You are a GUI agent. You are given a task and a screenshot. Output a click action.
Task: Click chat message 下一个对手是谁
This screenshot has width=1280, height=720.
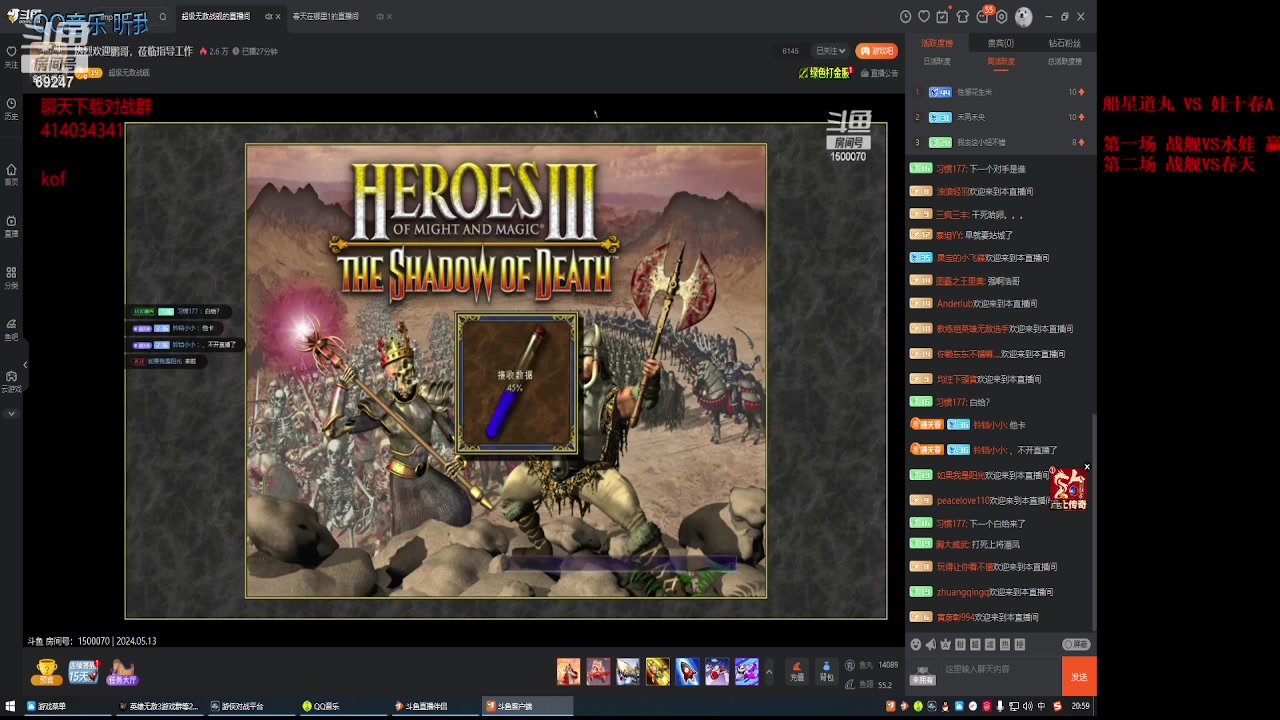tap(997, 169)
